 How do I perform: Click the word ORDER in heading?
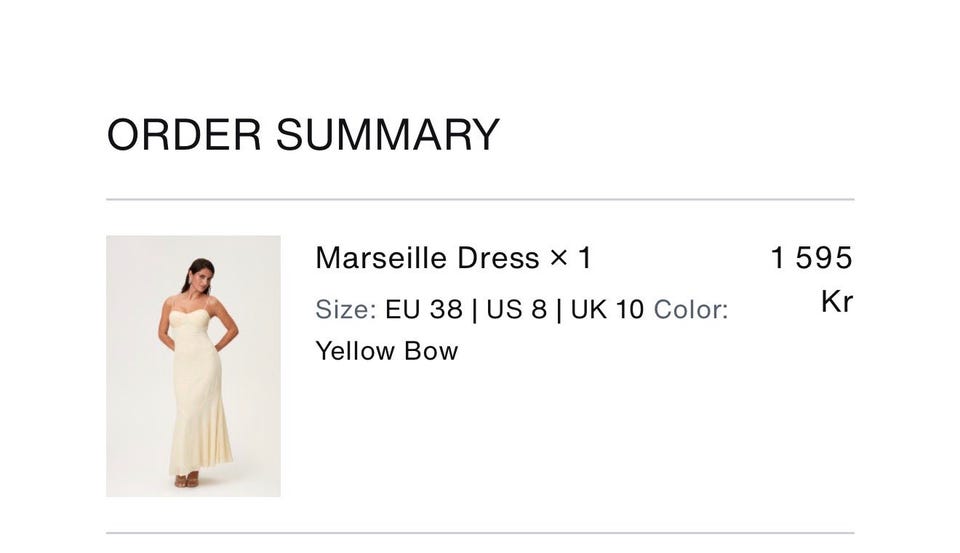pyautogui.click(x=184, y=135)
